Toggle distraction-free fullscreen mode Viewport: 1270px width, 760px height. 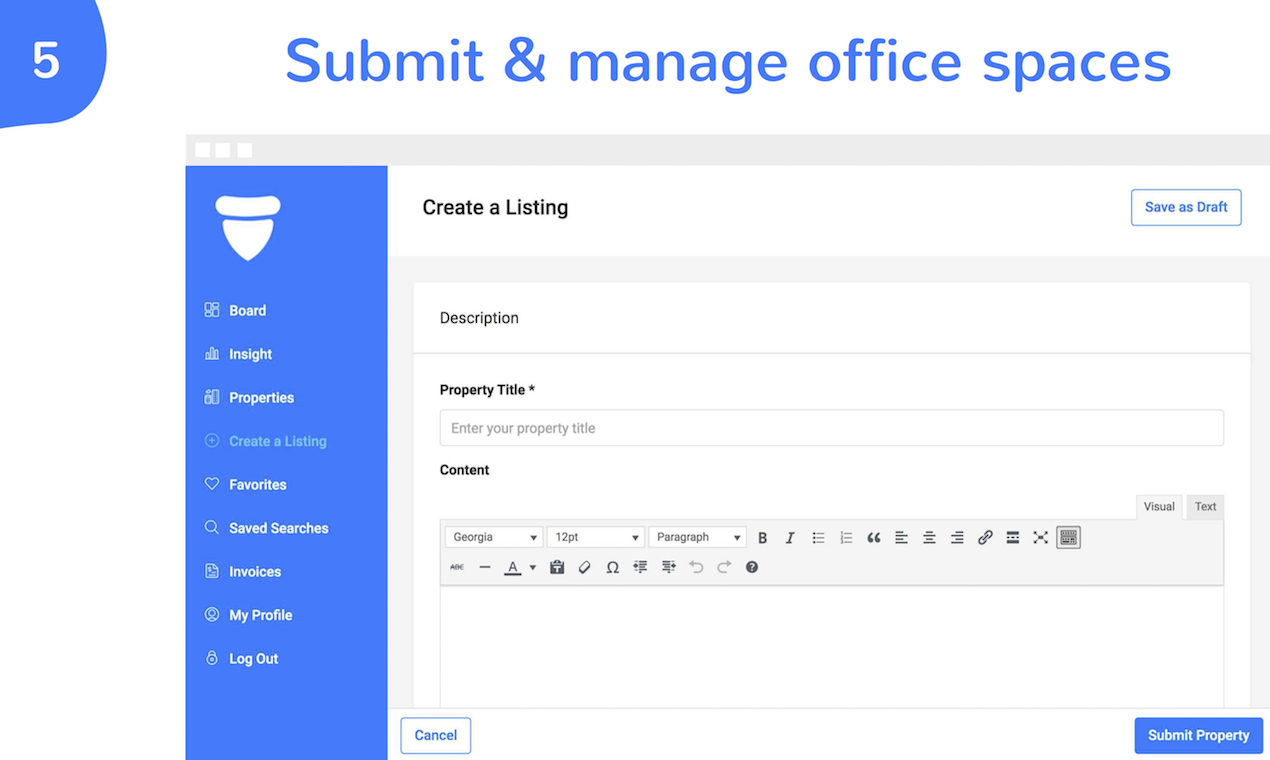[1038, 537]
